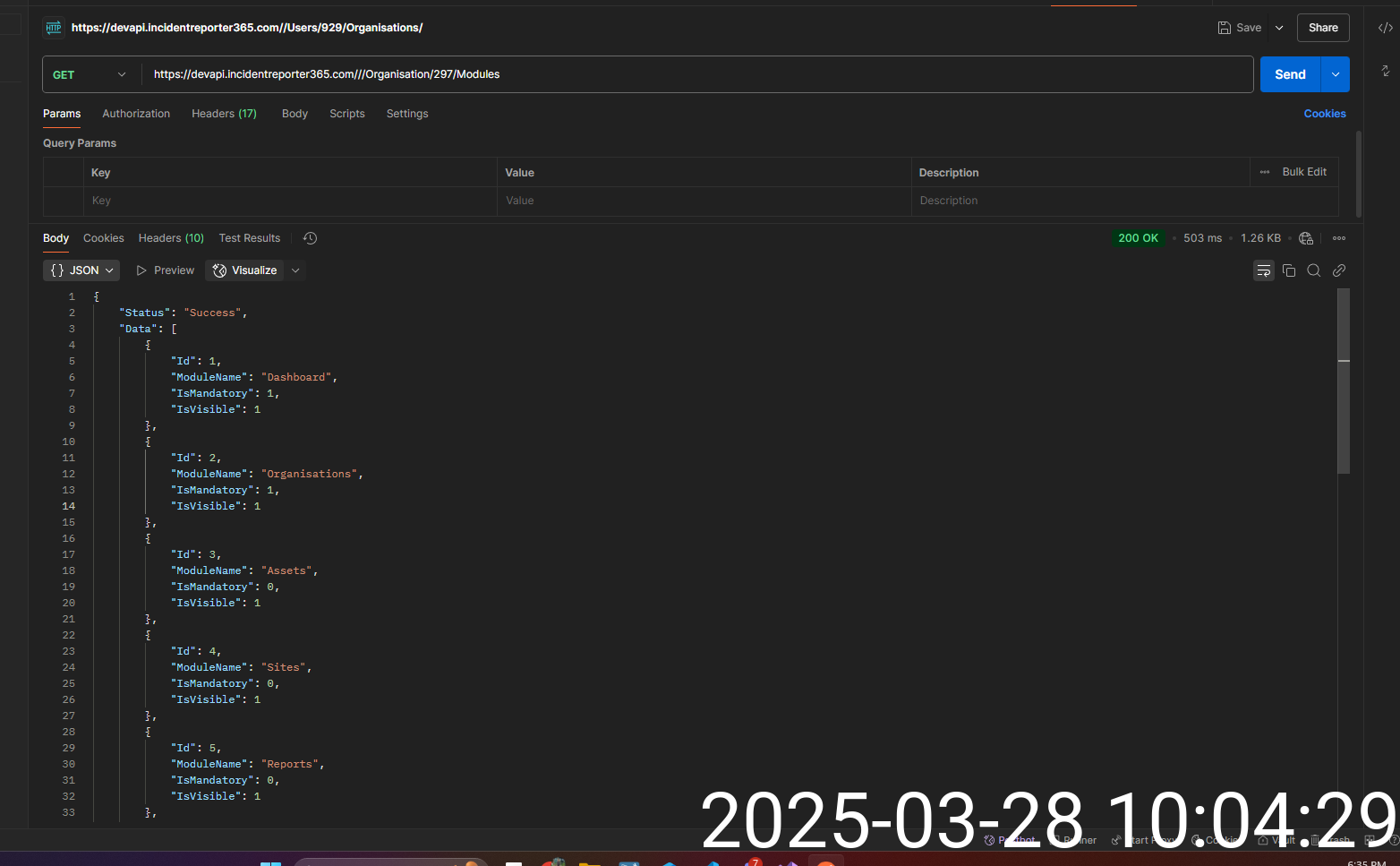The height and width of the screenshot is (866, 1400).
Task: Open the response history clock icon
Action: tap(310, 238)
